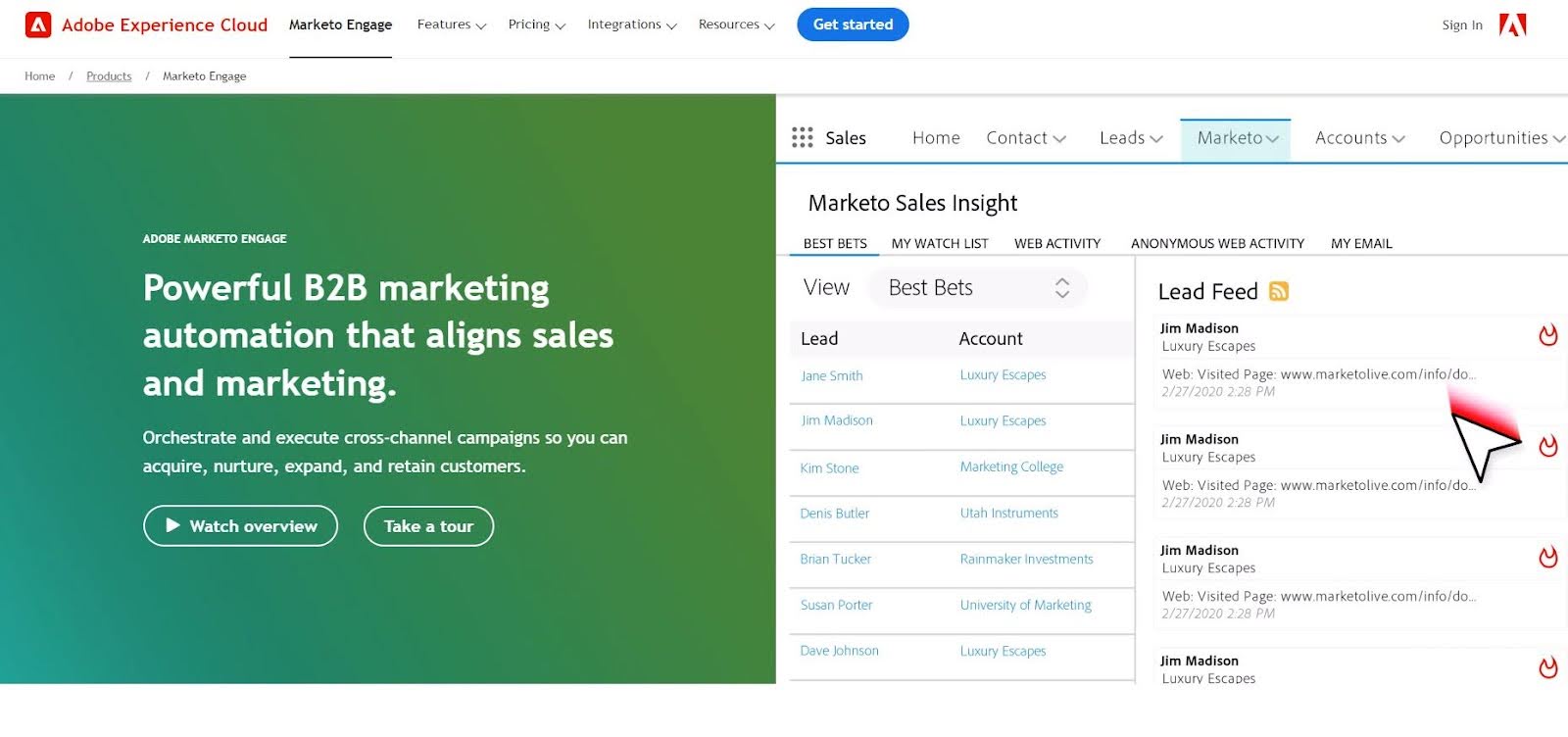Click the Marketo Sales Insight heading
The image size is (1568, 737).
[912, 204]
